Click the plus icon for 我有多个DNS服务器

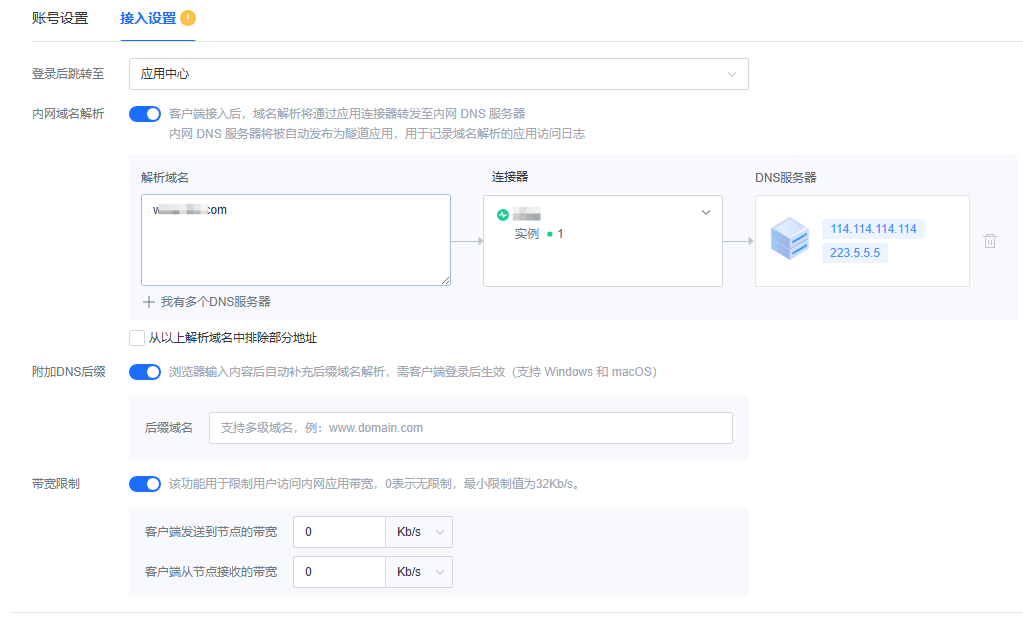[x=149, y=301]
